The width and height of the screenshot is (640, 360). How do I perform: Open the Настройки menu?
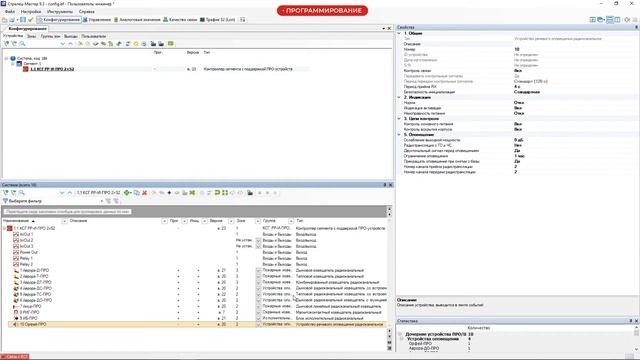coord(31,12)
